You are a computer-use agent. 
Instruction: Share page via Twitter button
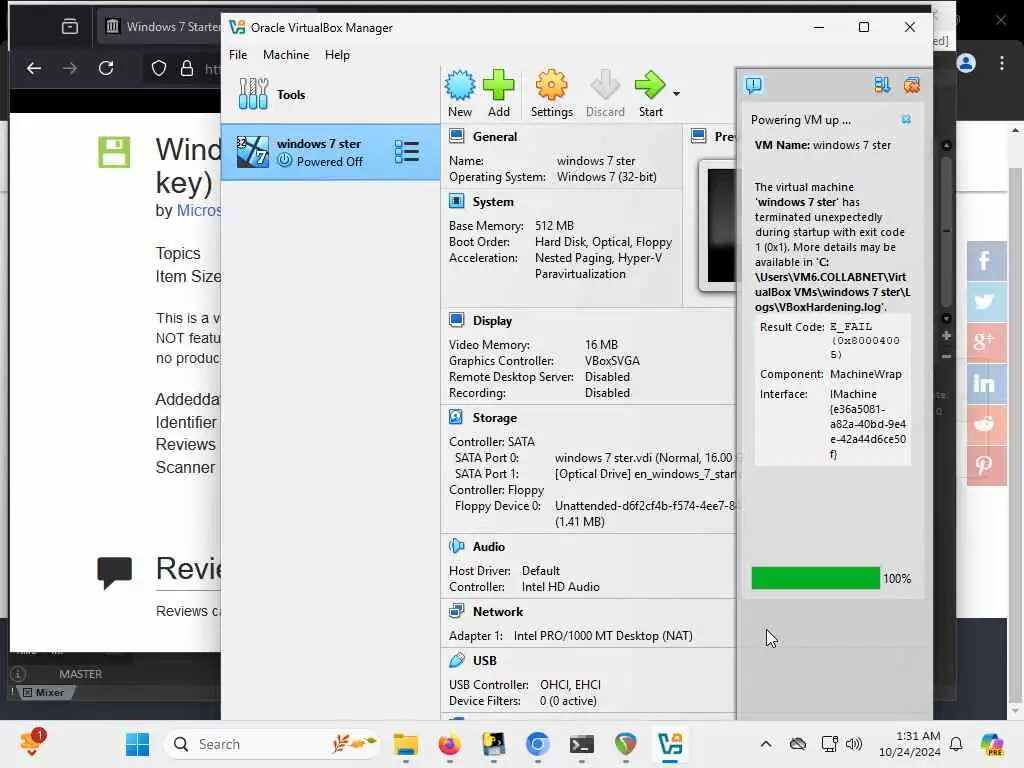pos(985,302)
